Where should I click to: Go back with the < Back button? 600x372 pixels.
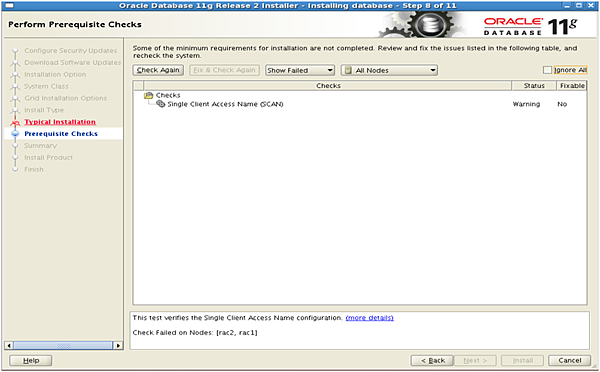pyautogui.click(x=432, y=361)
